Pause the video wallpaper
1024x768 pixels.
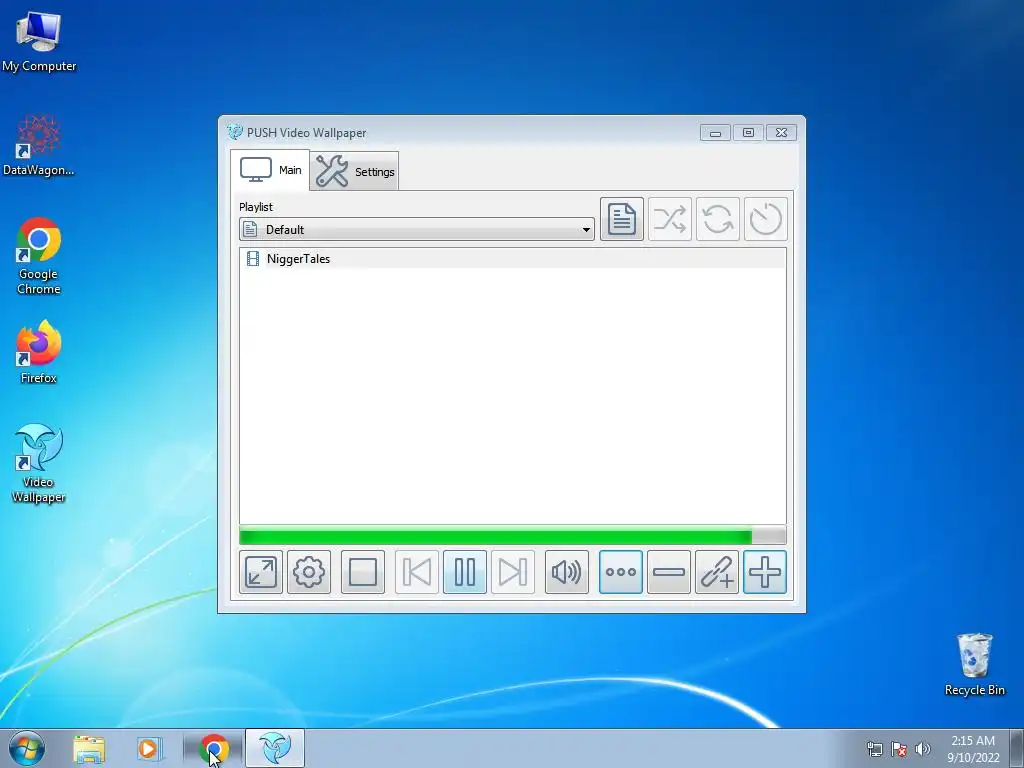pos(465,572)
